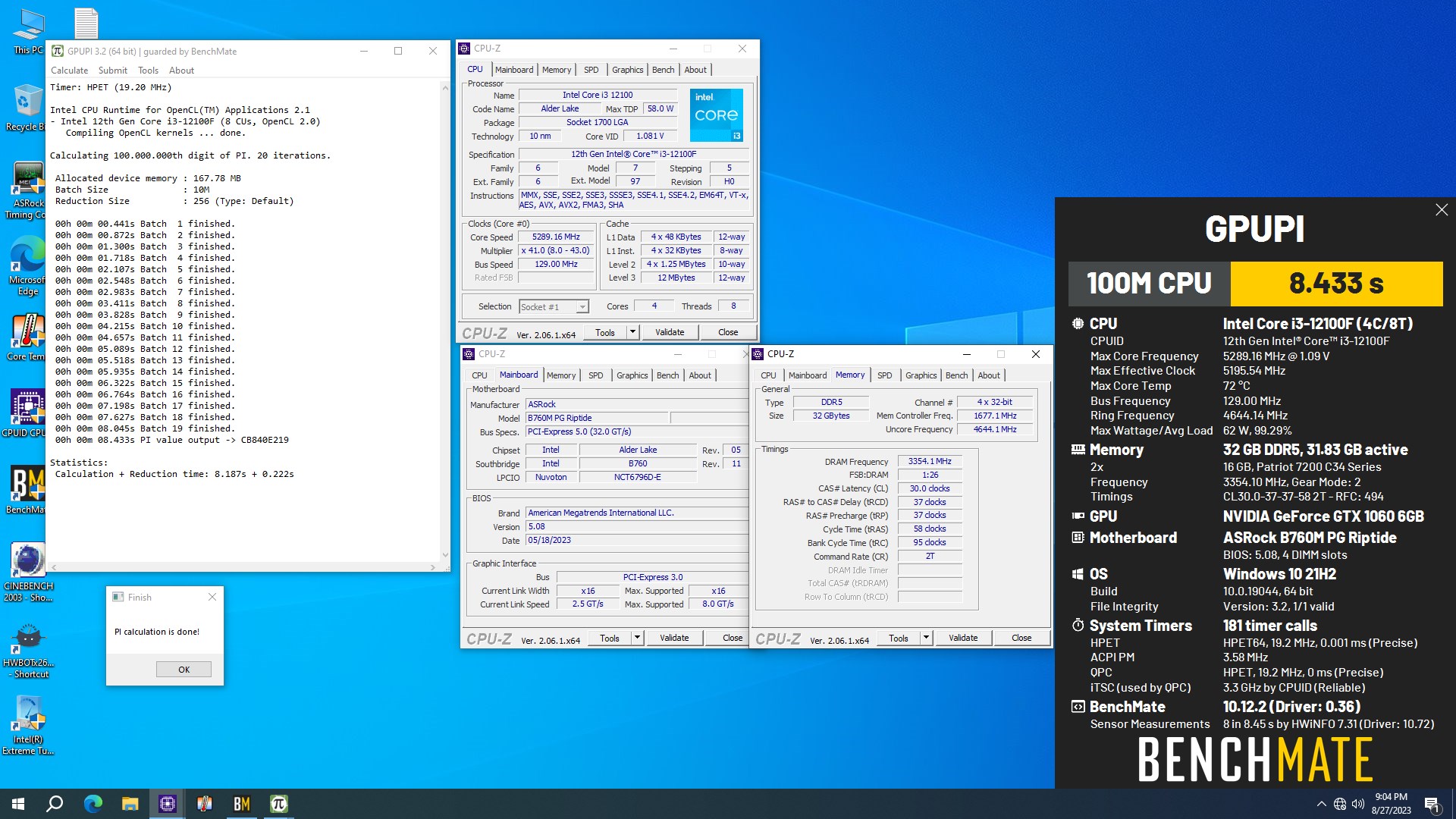Click the Multiplier value x 41.0 field
This screenshot has width=1456, height=819.
click(x=555, y=251)
